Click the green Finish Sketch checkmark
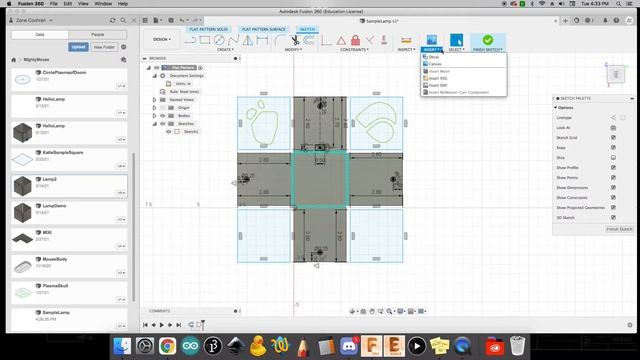 [x=488, y=40]
